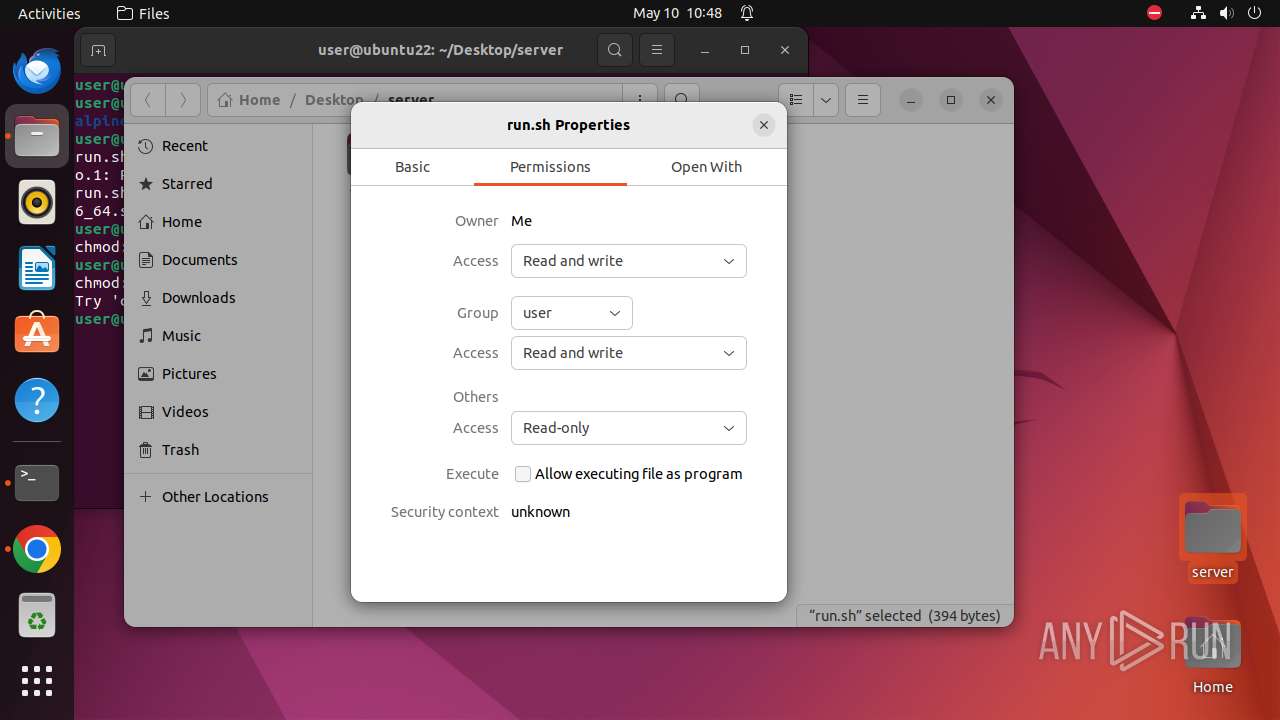Open the Owner Access dropdown
This screenshot has width=1280, height=720.
click(x=628, y=261)
